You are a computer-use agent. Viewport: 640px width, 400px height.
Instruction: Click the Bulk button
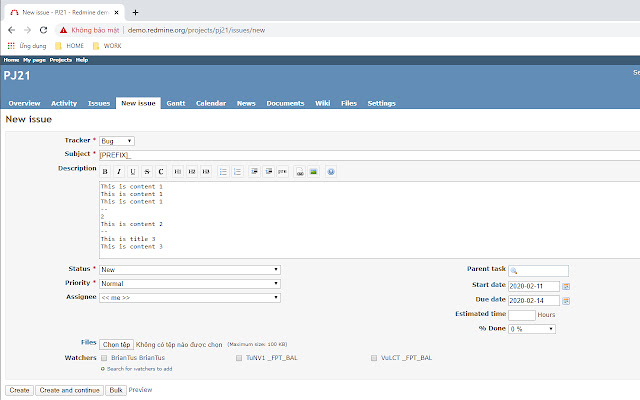click(x=116, y=390)
